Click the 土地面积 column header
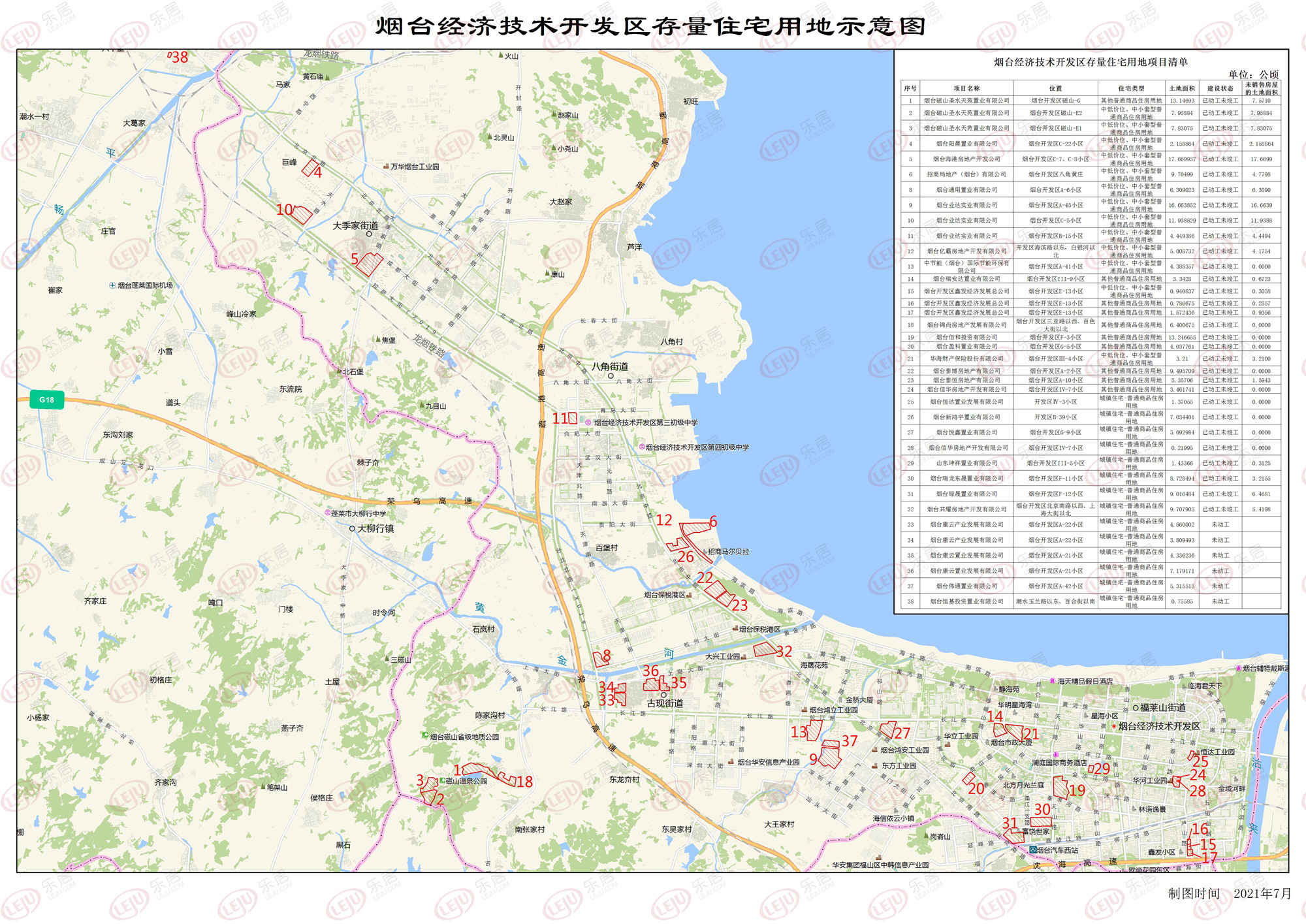Viewport: 1306px width, 924px height. point(1182,89)
